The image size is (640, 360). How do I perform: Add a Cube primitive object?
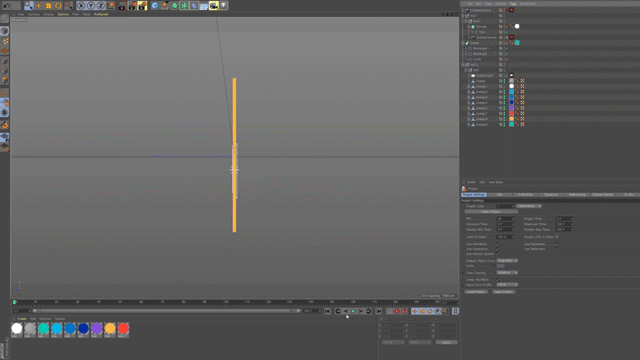[155, 6]
